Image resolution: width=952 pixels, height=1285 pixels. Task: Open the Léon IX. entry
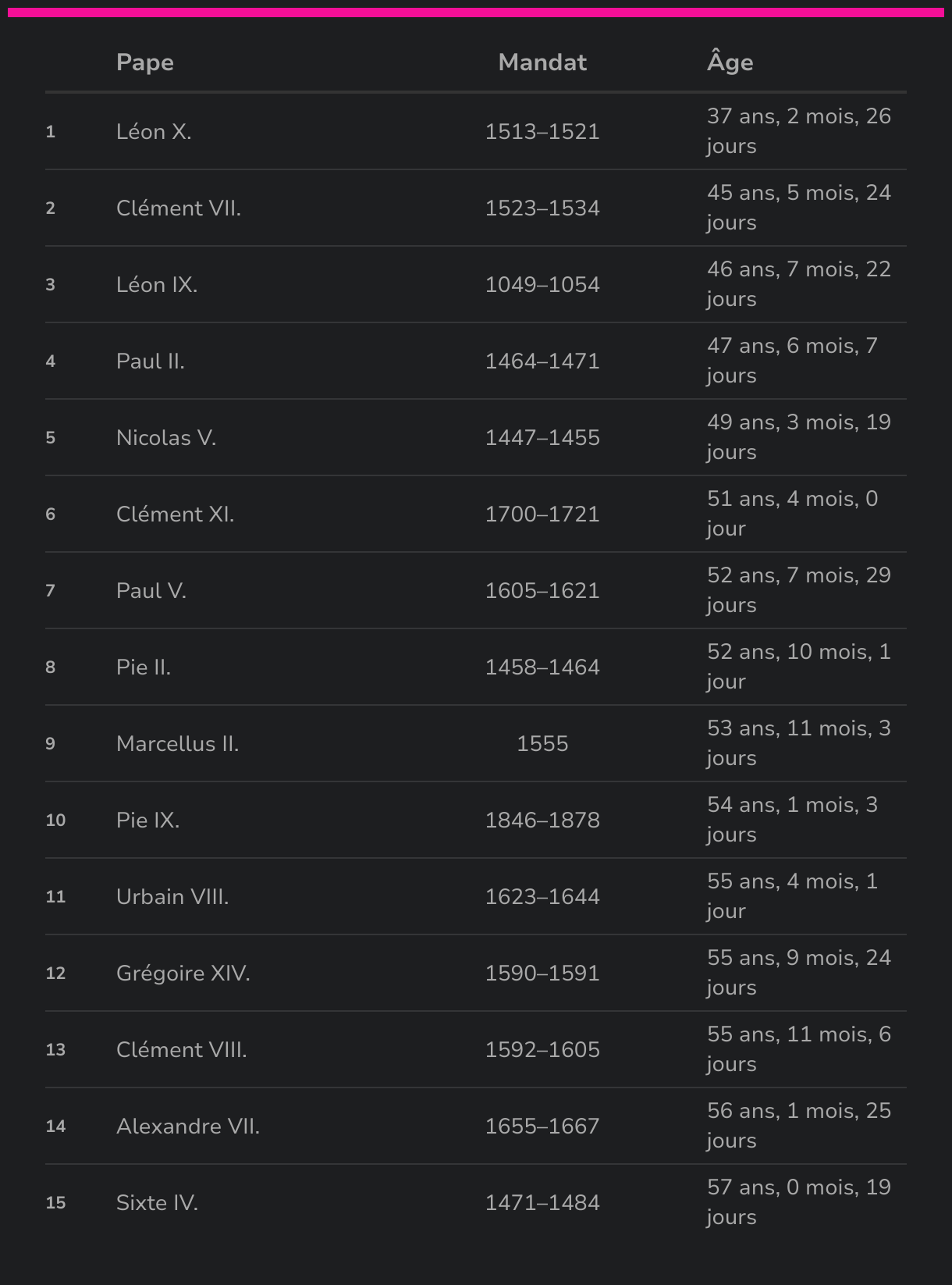[x=157, y=284]
